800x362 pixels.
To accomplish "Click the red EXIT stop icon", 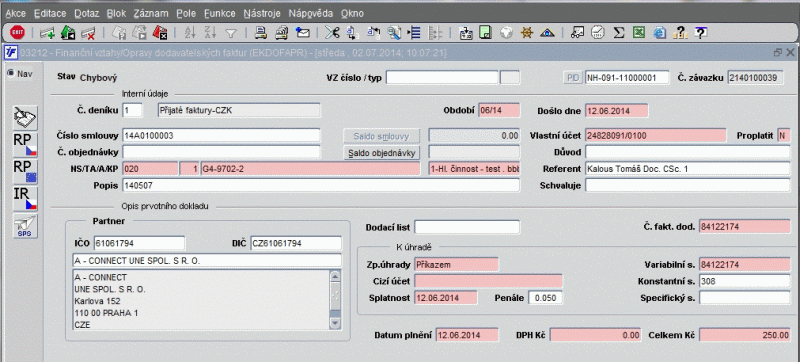I will pos(17,33).
